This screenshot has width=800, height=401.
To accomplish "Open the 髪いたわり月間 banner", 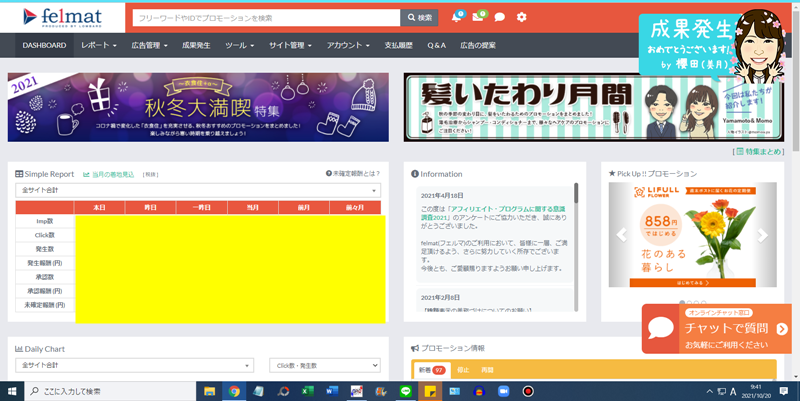I will [593, 107].
